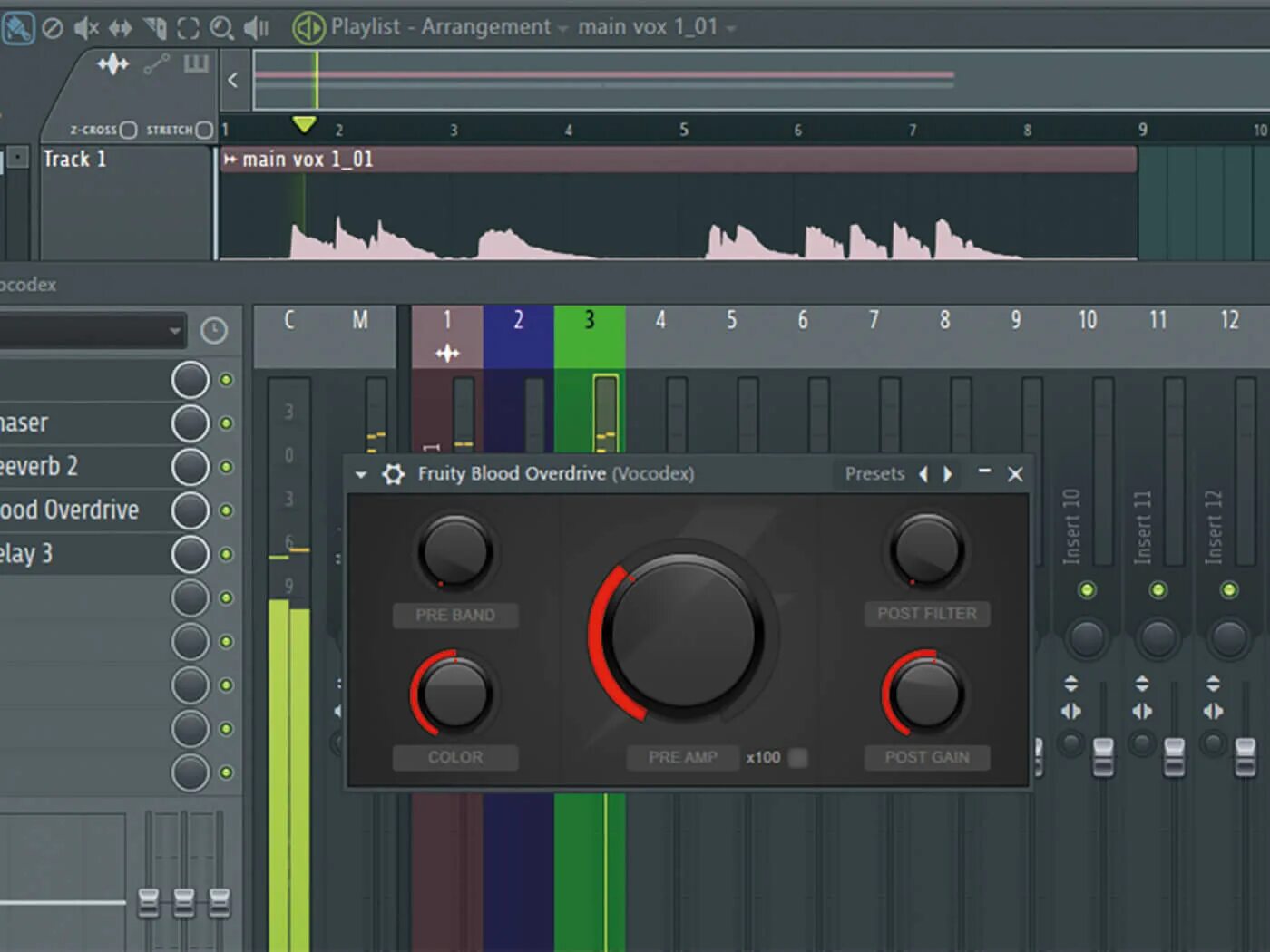Select the Mute tool speaker icon

pyautogui.click(x=86, y=28)
